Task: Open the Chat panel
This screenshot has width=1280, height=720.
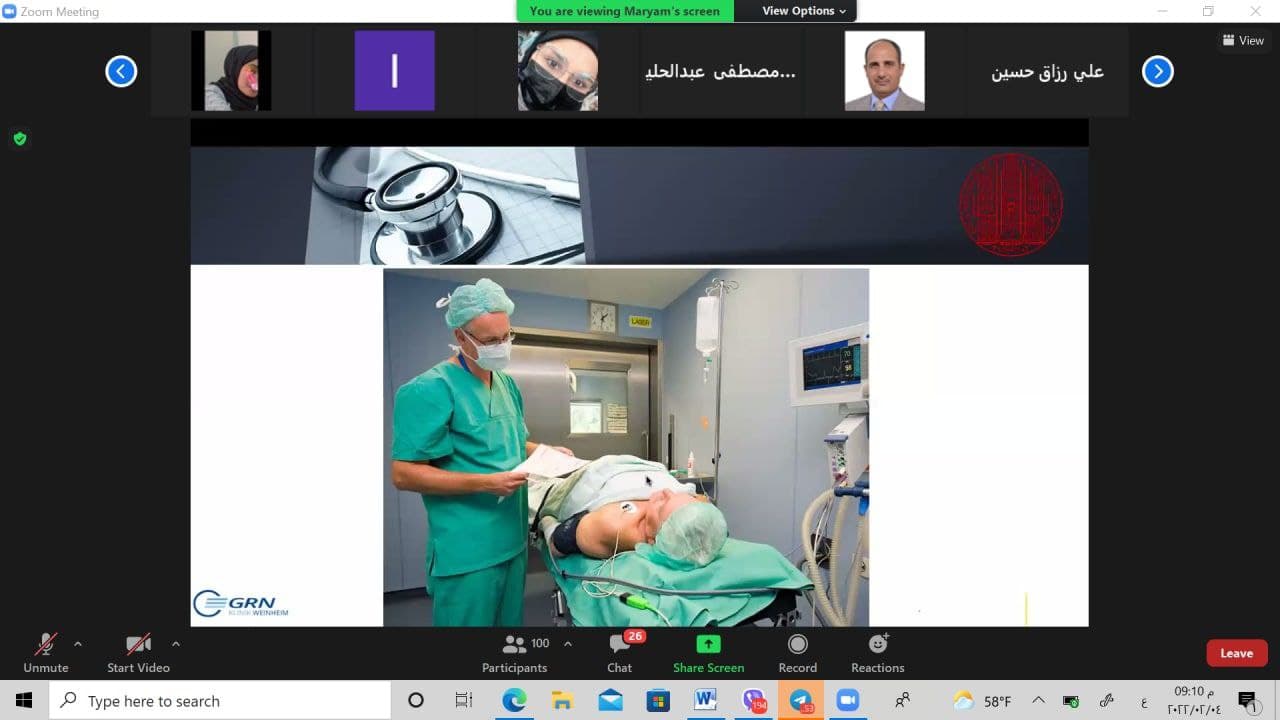Action: coord(620,653)
